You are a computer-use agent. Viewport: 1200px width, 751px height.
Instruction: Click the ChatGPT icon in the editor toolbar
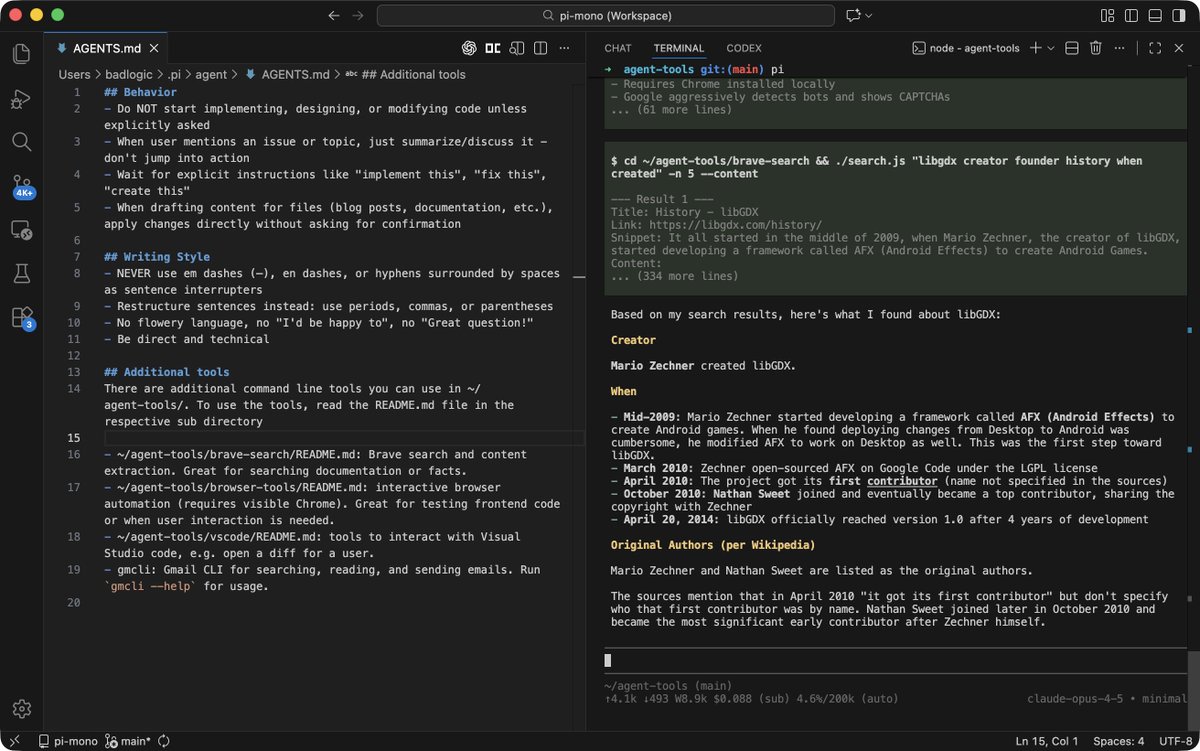tap(469, 47)
